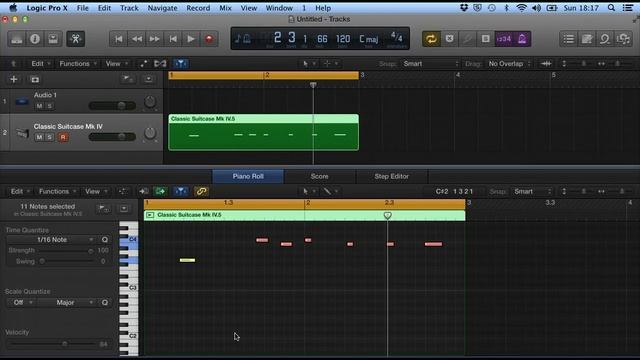Select the yellow note in Piano Roll
This screenshot has width=640, height=360.
[x=187, y=260]
